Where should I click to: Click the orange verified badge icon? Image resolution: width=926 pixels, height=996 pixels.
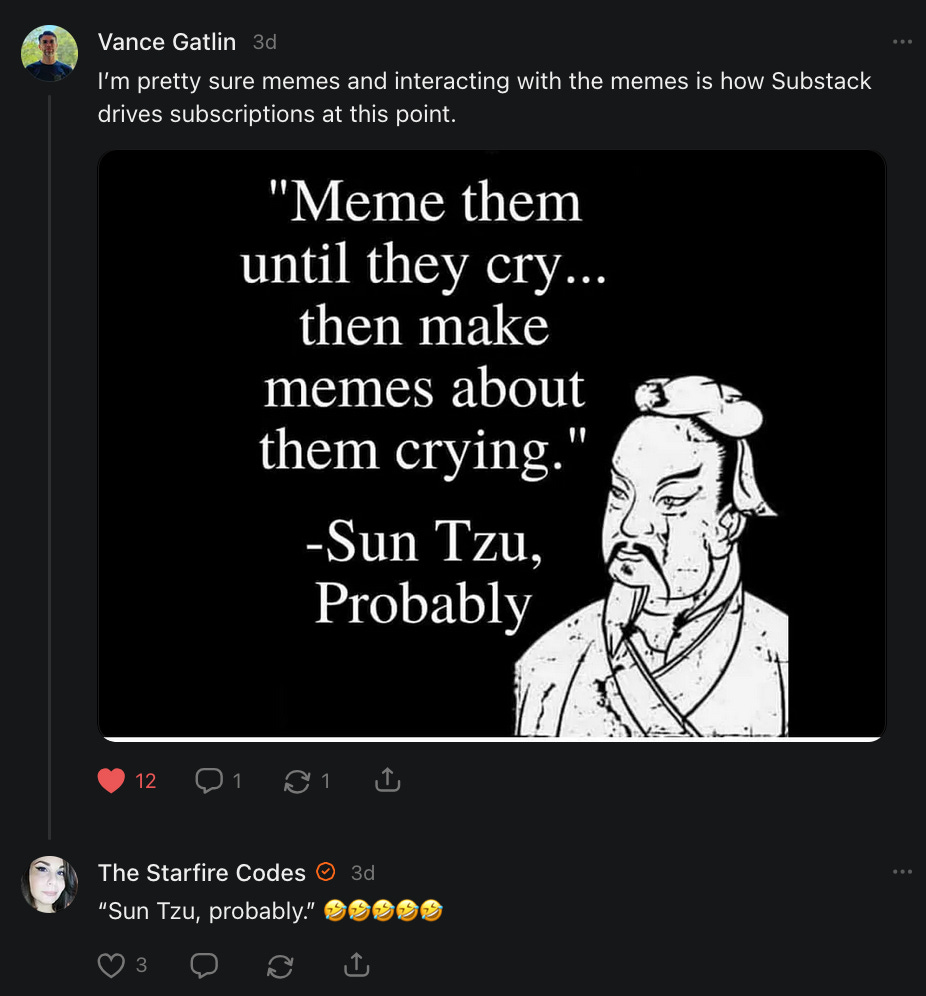click(325, 872)
